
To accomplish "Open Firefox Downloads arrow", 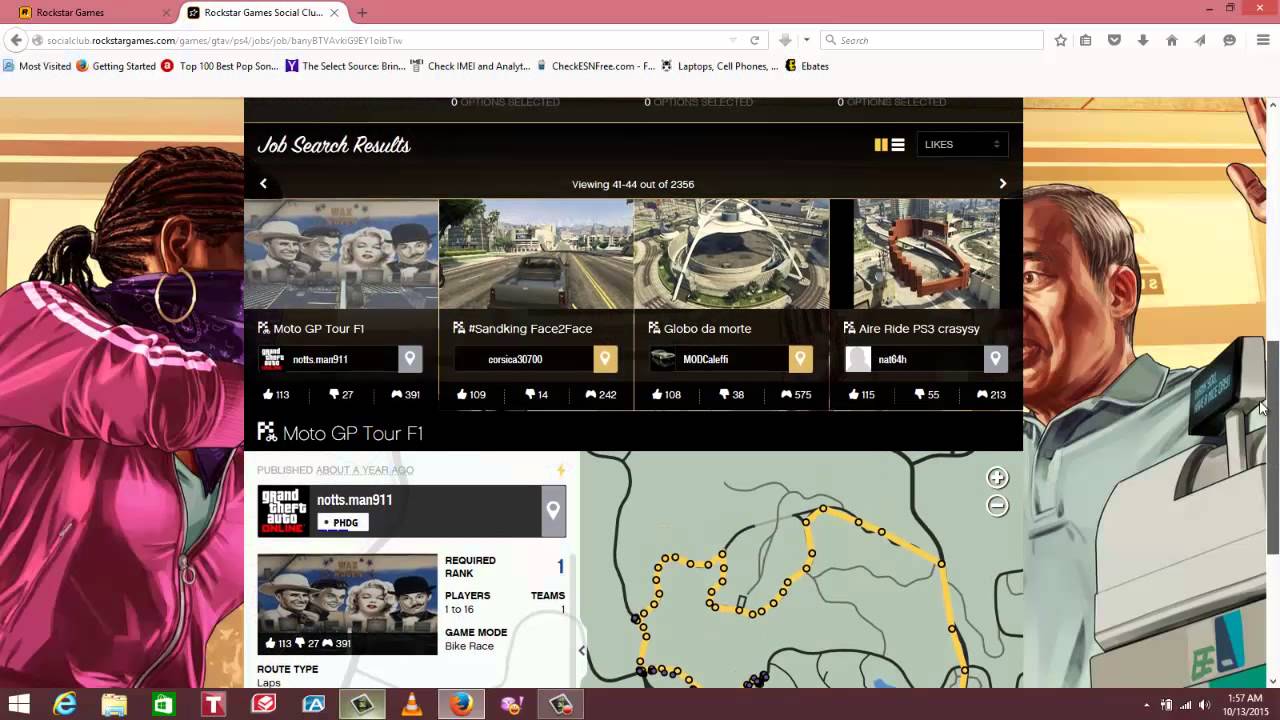I will click(1142, 40).
